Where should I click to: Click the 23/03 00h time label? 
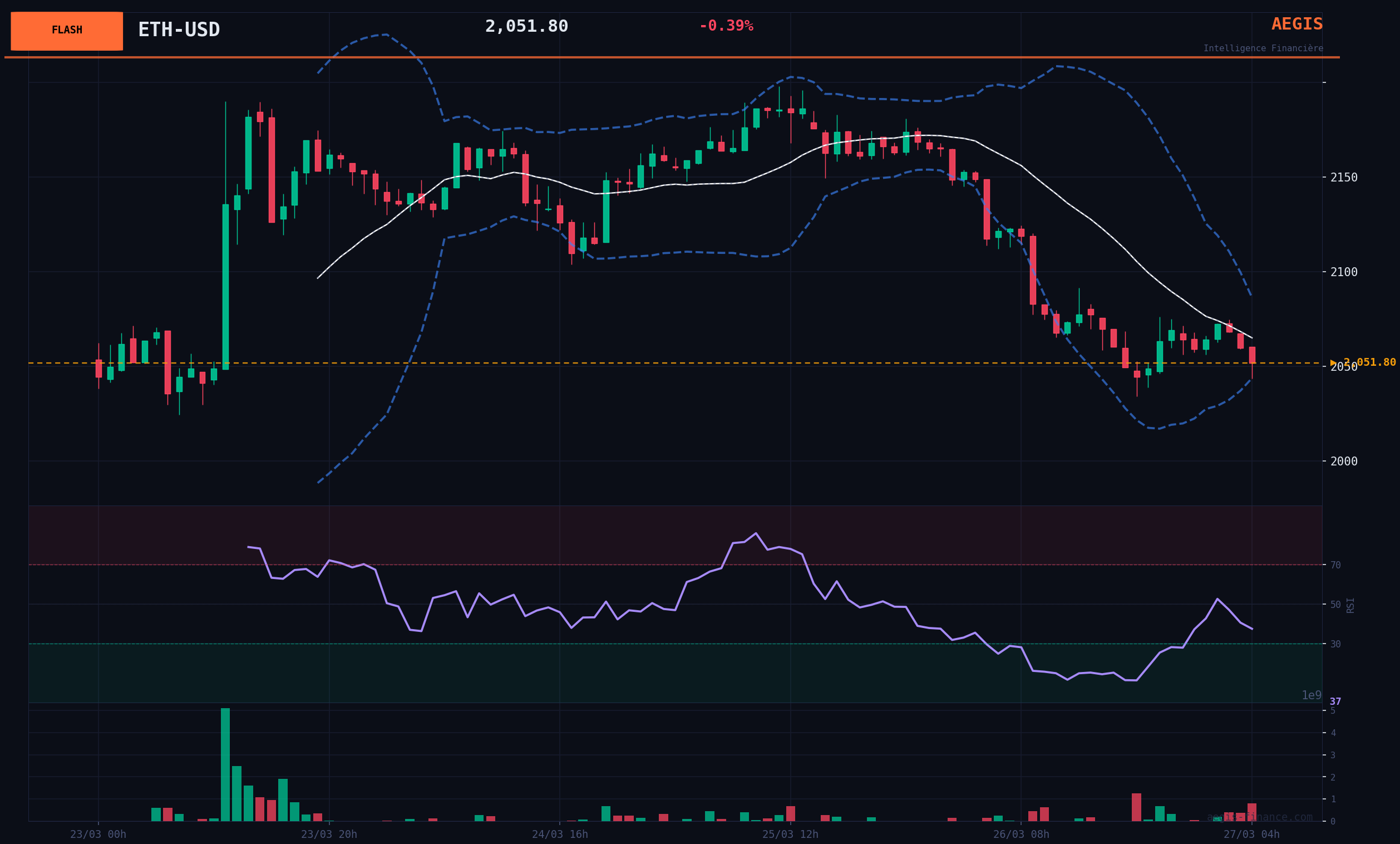pos(98,835)
